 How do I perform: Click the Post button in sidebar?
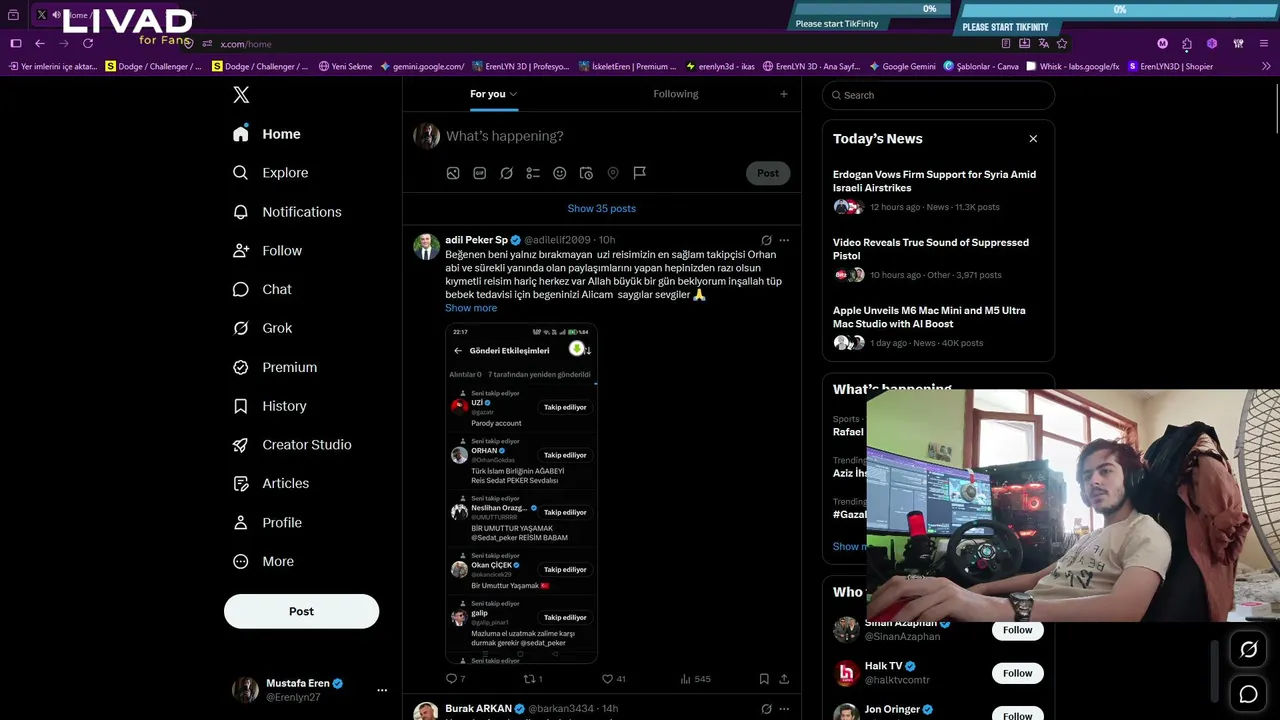301,611
